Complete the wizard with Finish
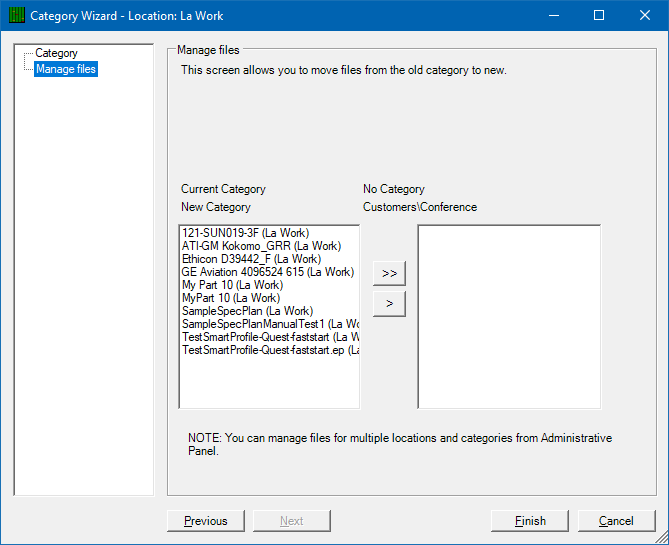This screenshot has width=669, height=545. click(x=530, y=521)
